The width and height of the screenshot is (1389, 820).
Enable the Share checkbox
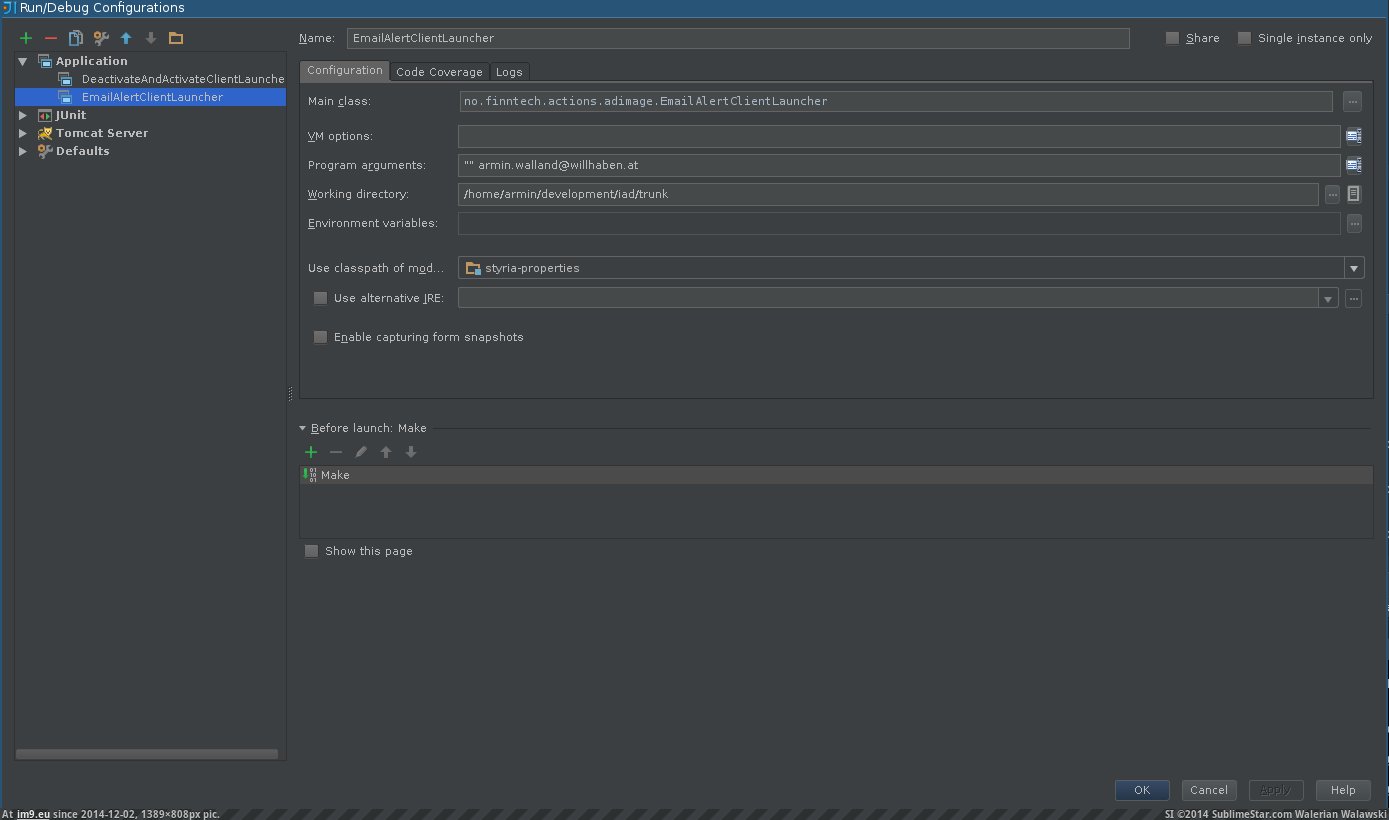click(x=1173, y=38)
